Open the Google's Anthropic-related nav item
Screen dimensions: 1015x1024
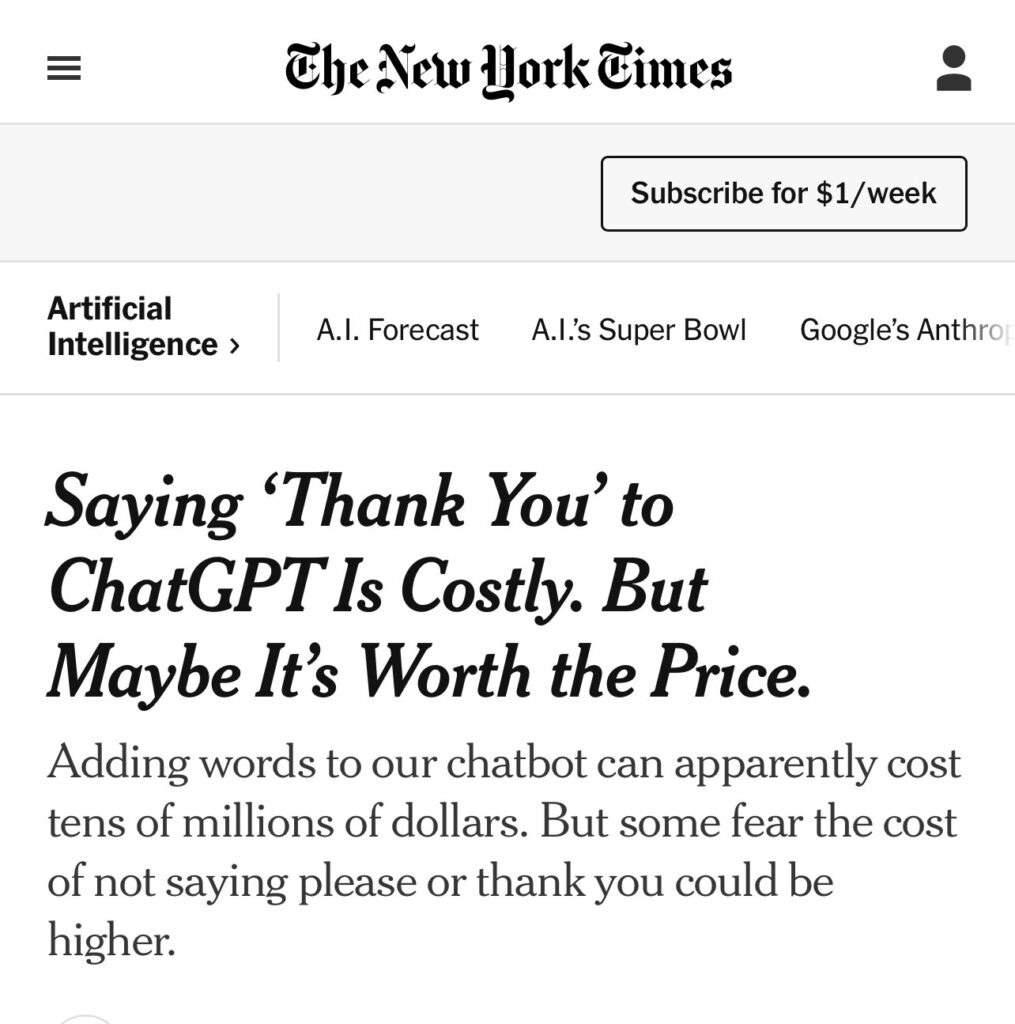(905, 330)
